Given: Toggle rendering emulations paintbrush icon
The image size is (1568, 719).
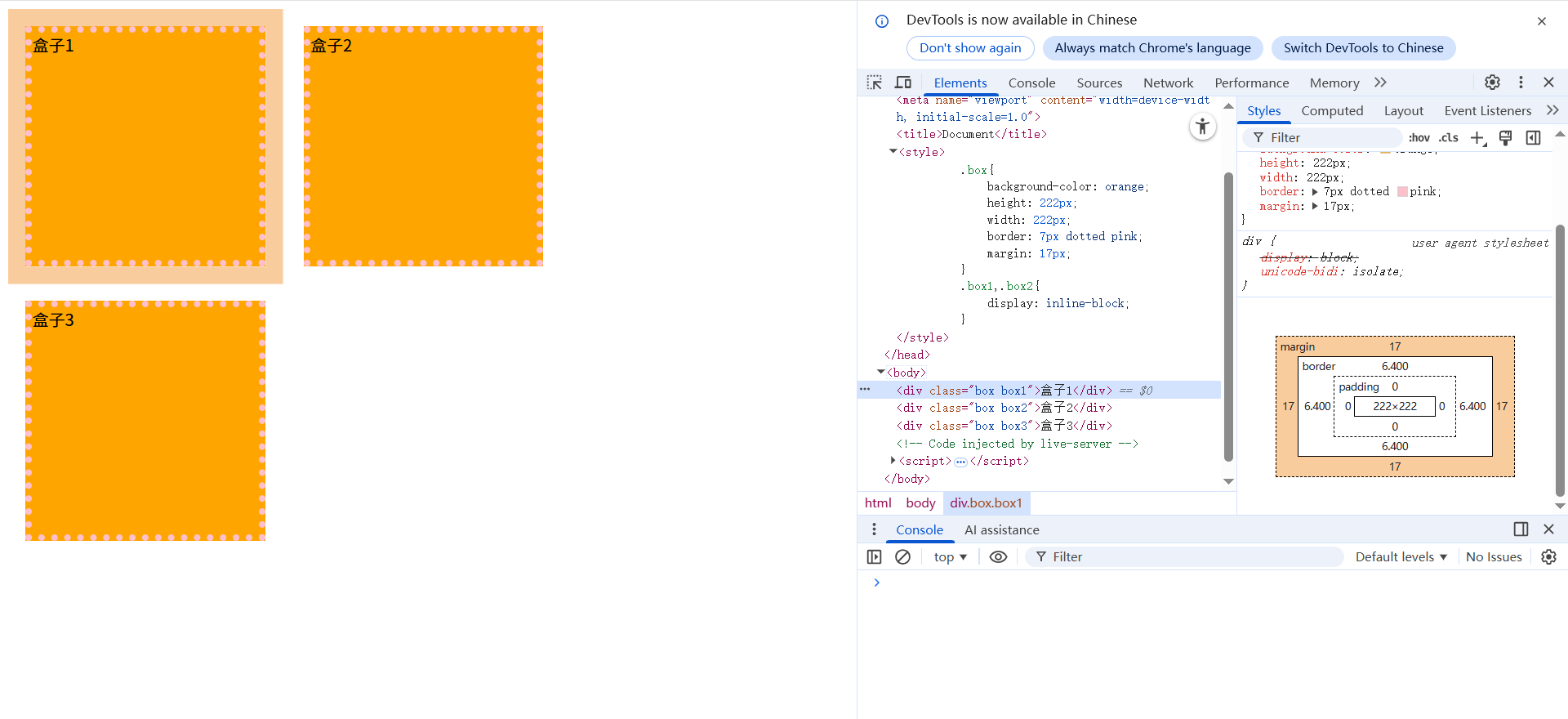Looking at the screenshot, I should 1506,138.
